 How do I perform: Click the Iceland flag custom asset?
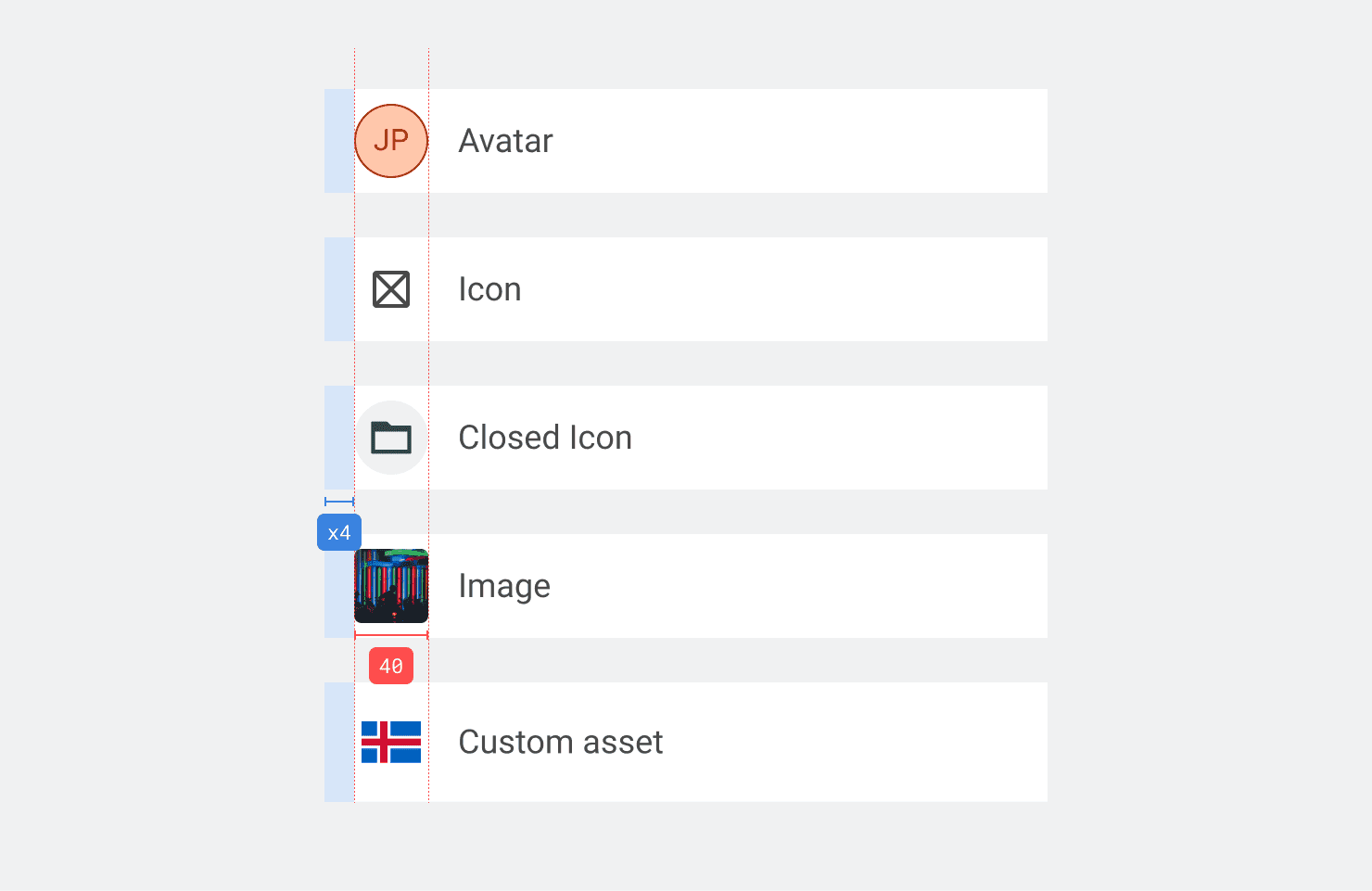coord(391,742)
